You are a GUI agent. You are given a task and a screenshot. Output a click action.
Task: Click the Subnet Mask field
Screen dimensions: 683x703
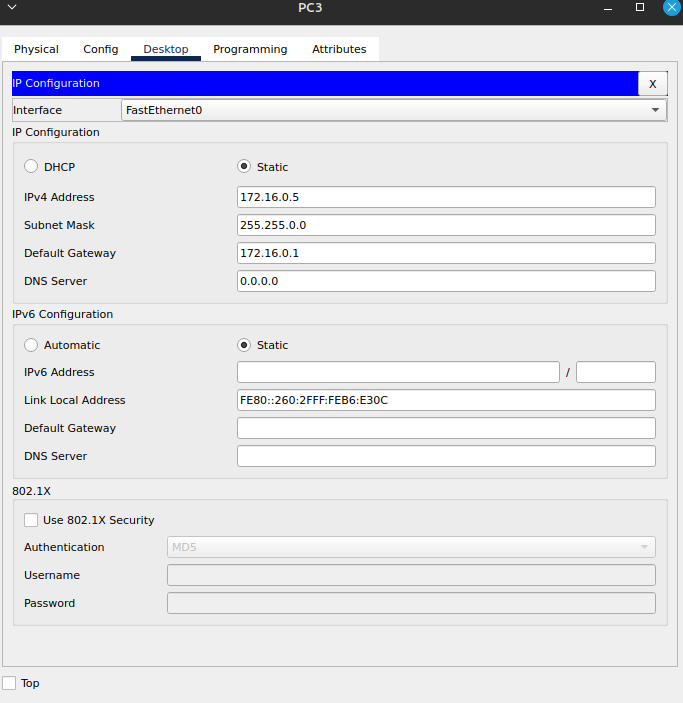point(446,225)
